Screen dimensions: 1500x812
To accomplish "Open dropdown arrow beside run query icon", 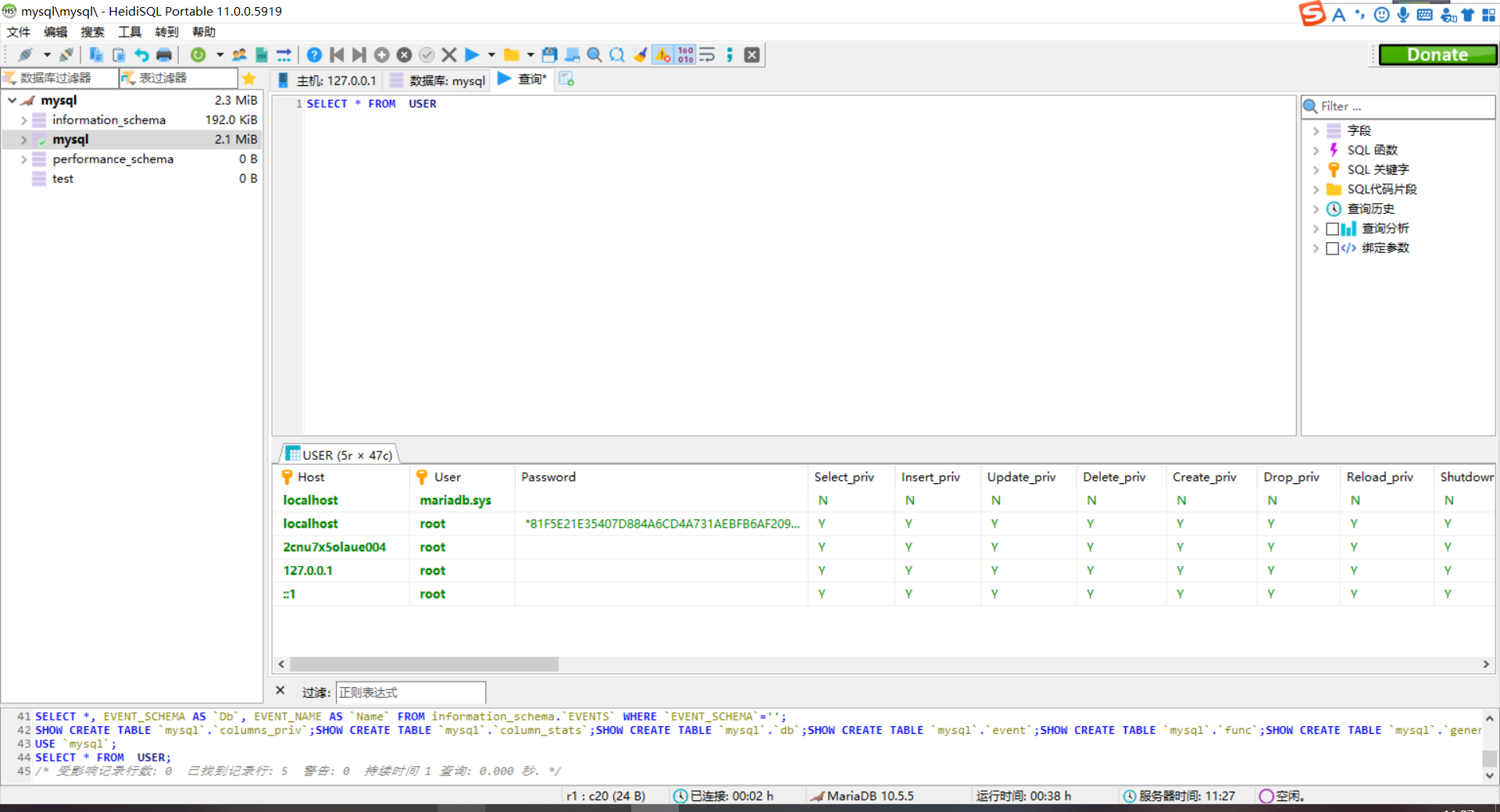I will (x=491, y=55).
